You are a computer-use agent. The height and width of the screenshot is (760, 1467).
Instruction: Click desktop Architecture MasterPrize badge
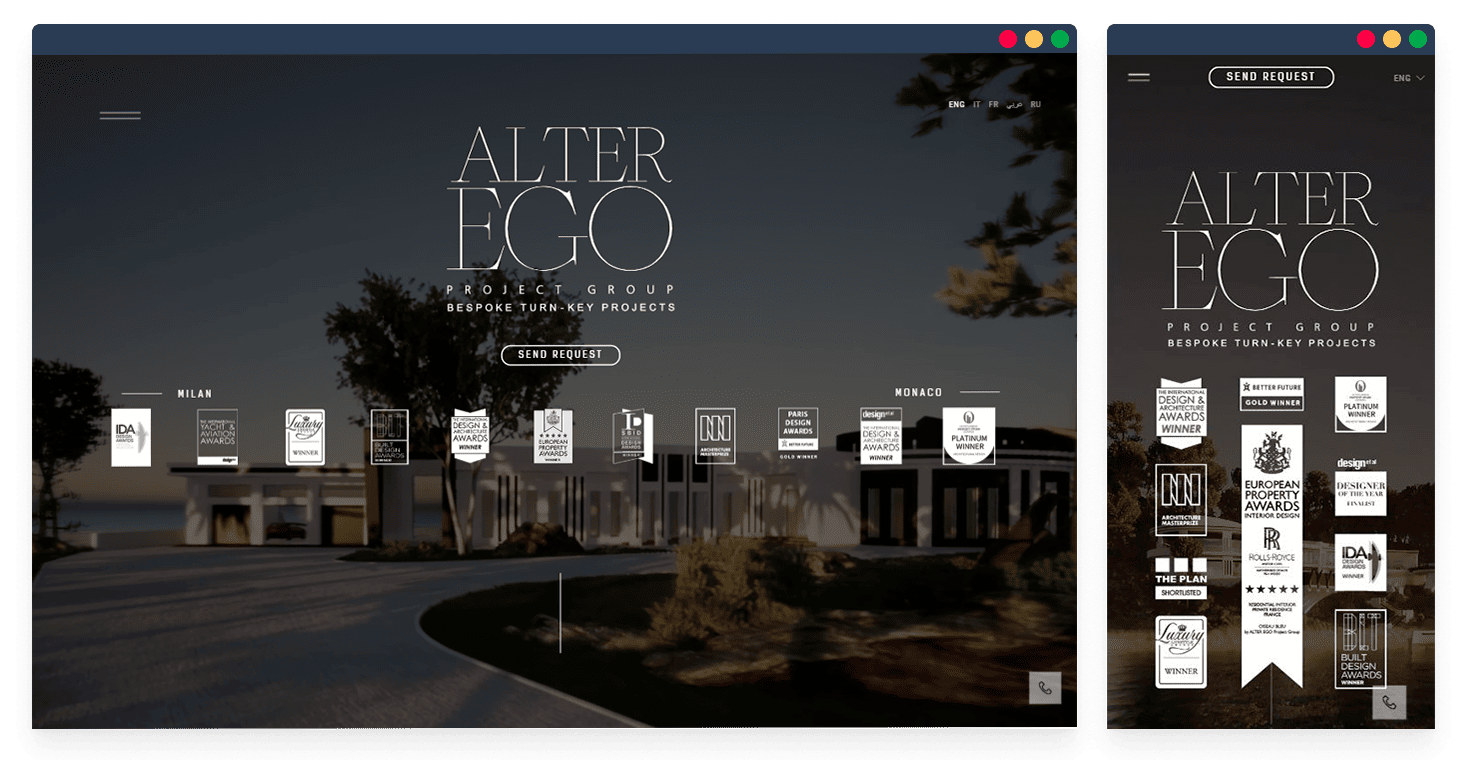[x=715, y=436]
